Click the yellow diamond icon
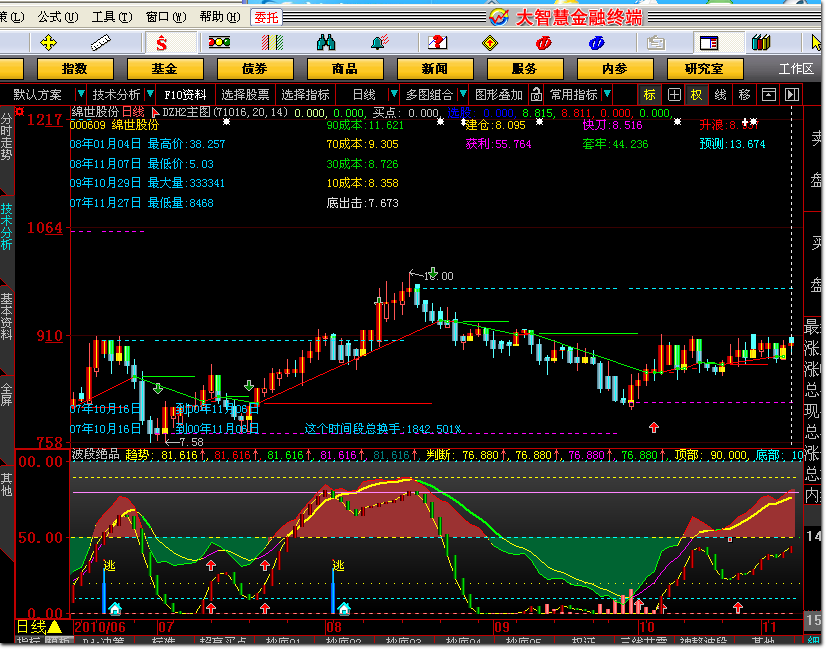The height and width of the screenshot is (649, 827). (490, 43)
